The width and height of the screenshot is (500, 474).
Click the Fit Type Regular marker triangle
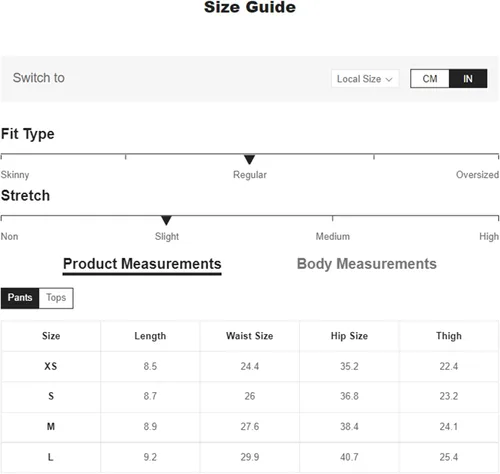tap(249, 159)
